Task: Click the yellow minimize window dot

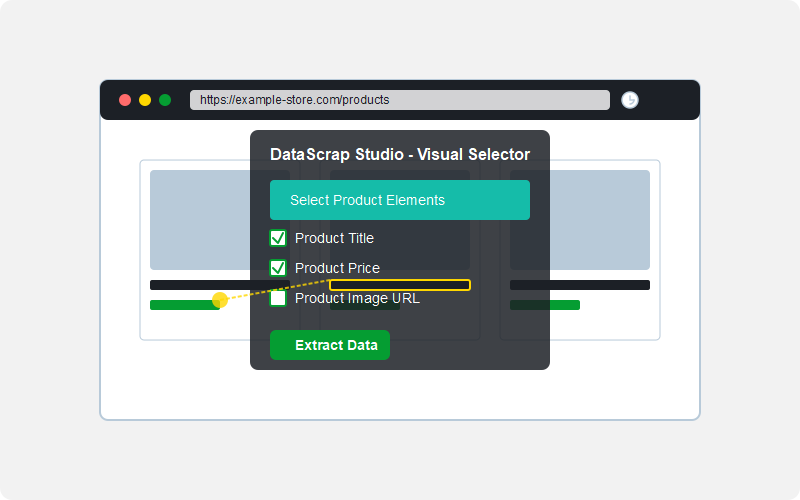Action: 145,100
